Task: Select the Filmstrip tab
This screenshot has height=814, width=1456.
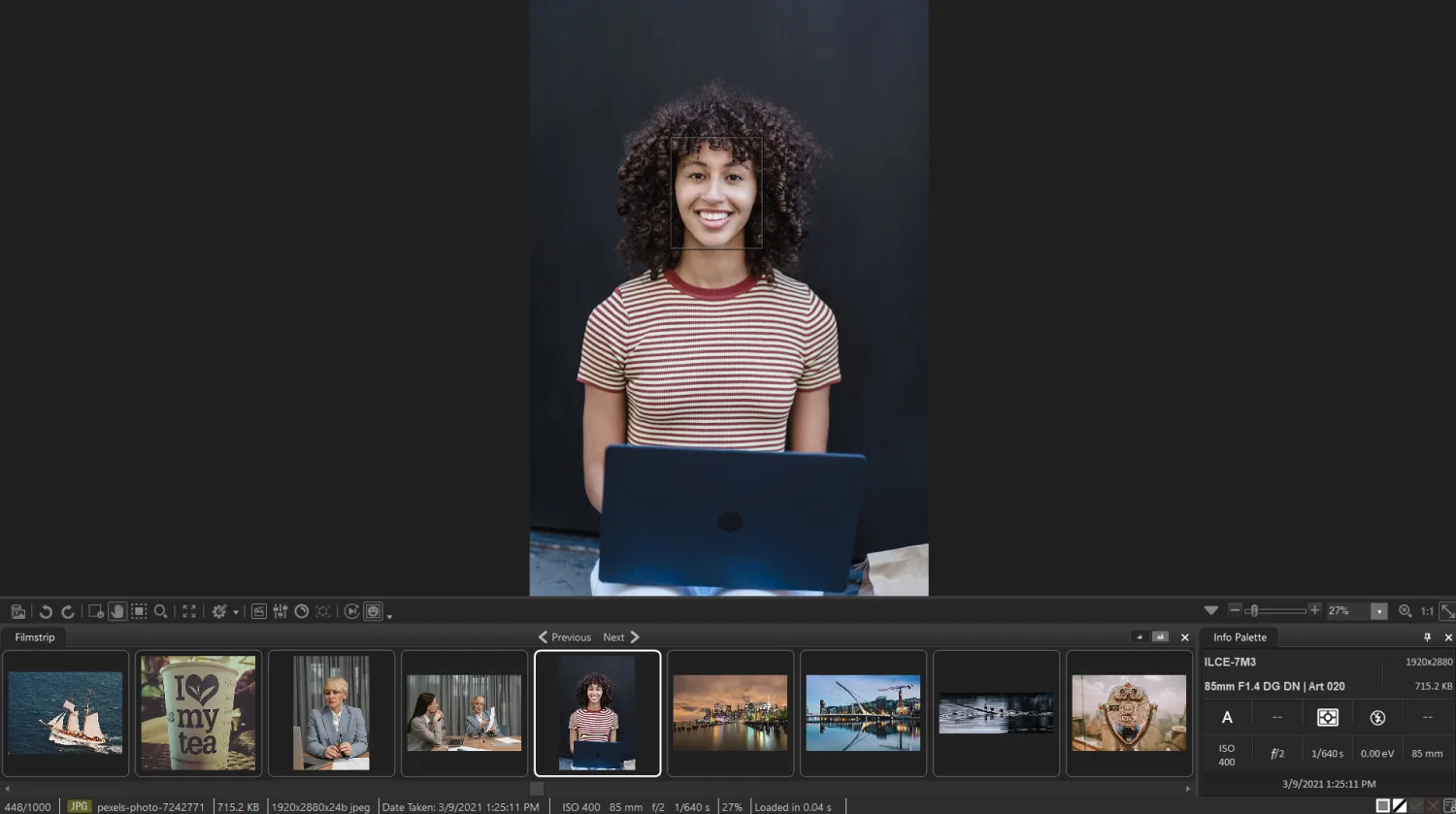Action: [x=35, y=637]
